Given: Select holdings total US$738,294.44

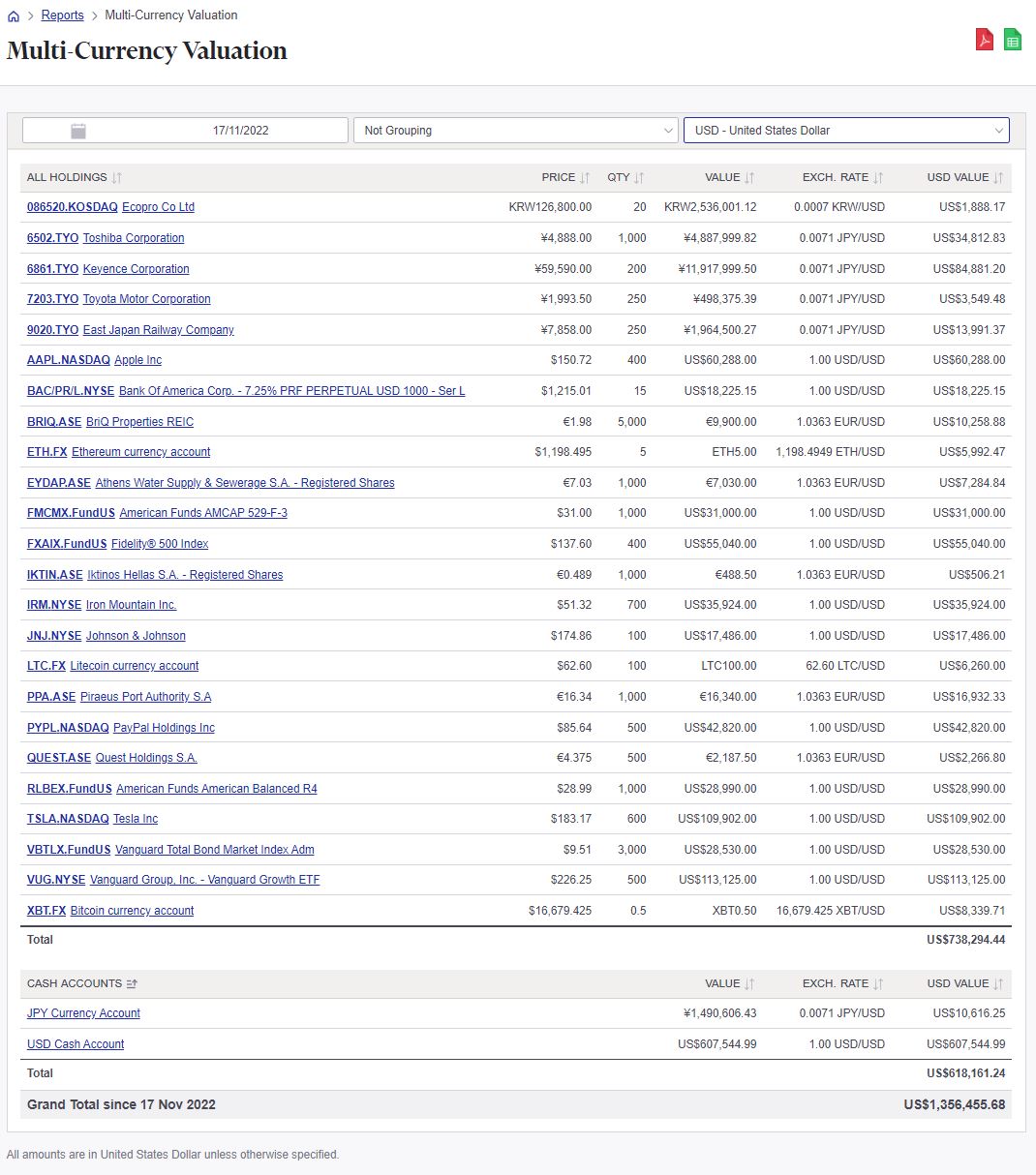Looking at the screenshot, I should (965, 940).
